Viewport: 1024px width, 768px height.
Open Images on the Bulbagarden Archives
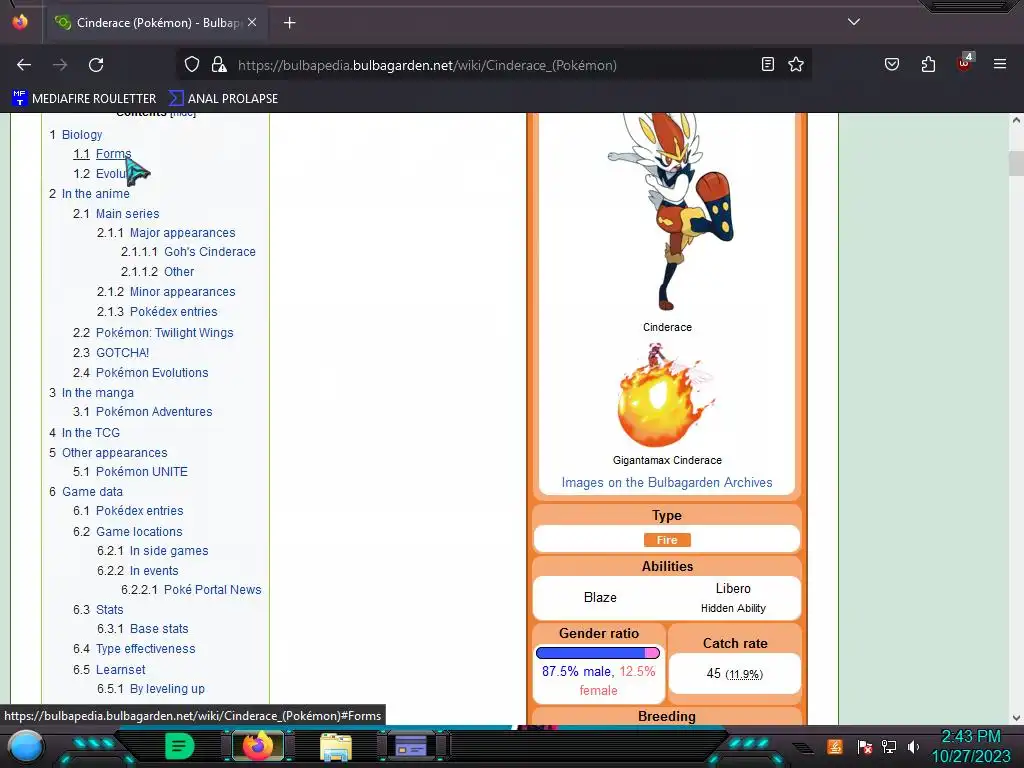click(x=667, y=483)
